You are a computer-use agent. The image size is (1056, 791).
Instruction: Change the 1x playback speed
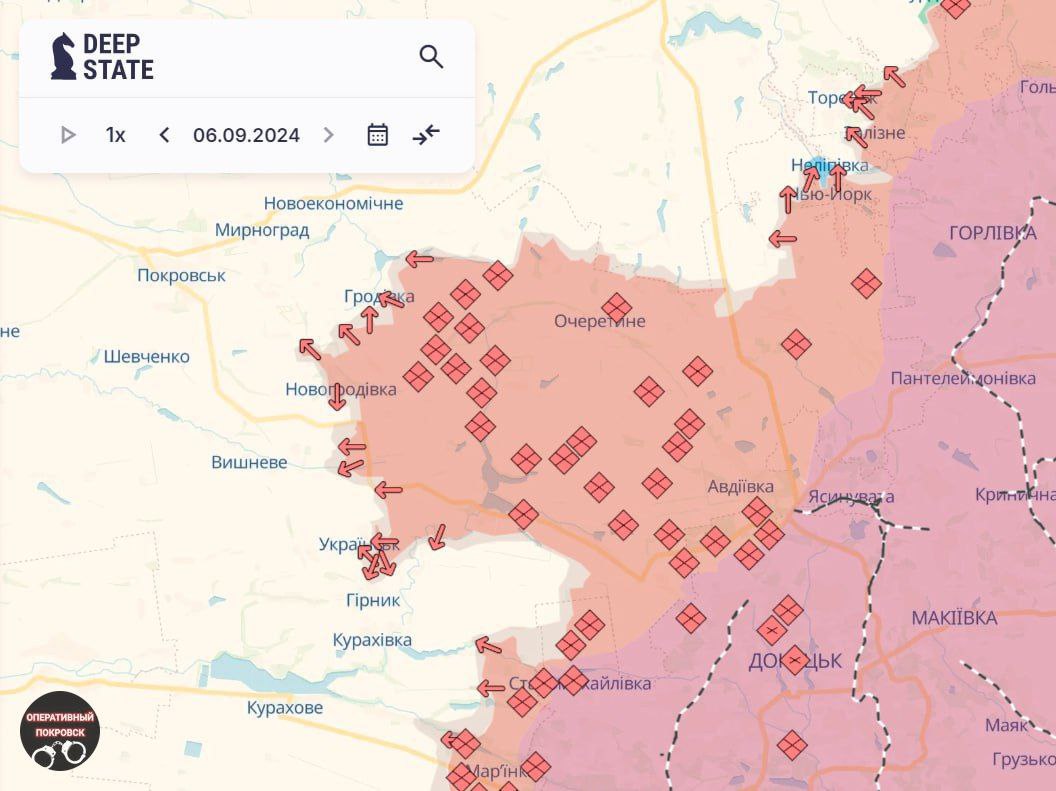(x=116, y=135)
